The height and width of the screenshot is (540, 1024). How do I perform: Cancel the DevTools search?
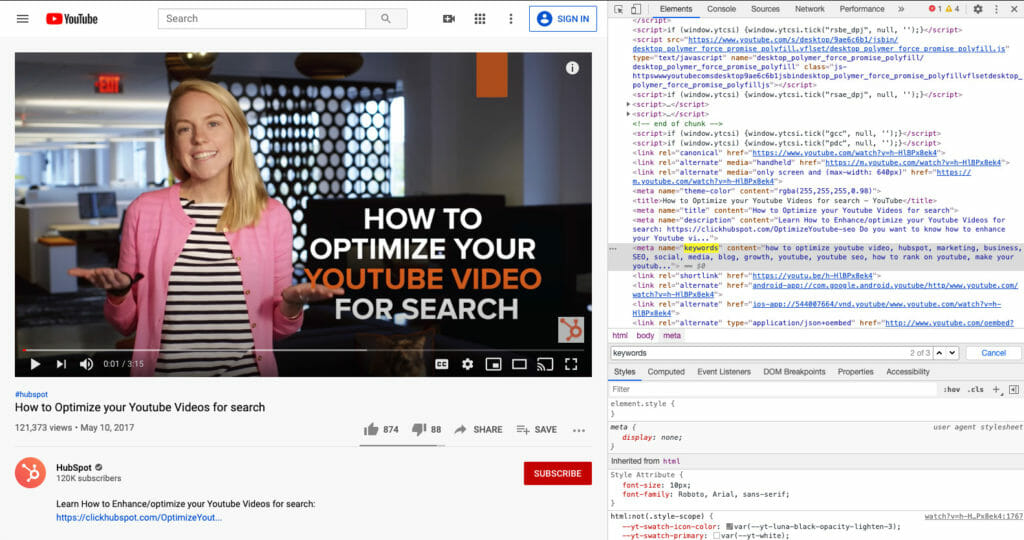click(993, 353)
